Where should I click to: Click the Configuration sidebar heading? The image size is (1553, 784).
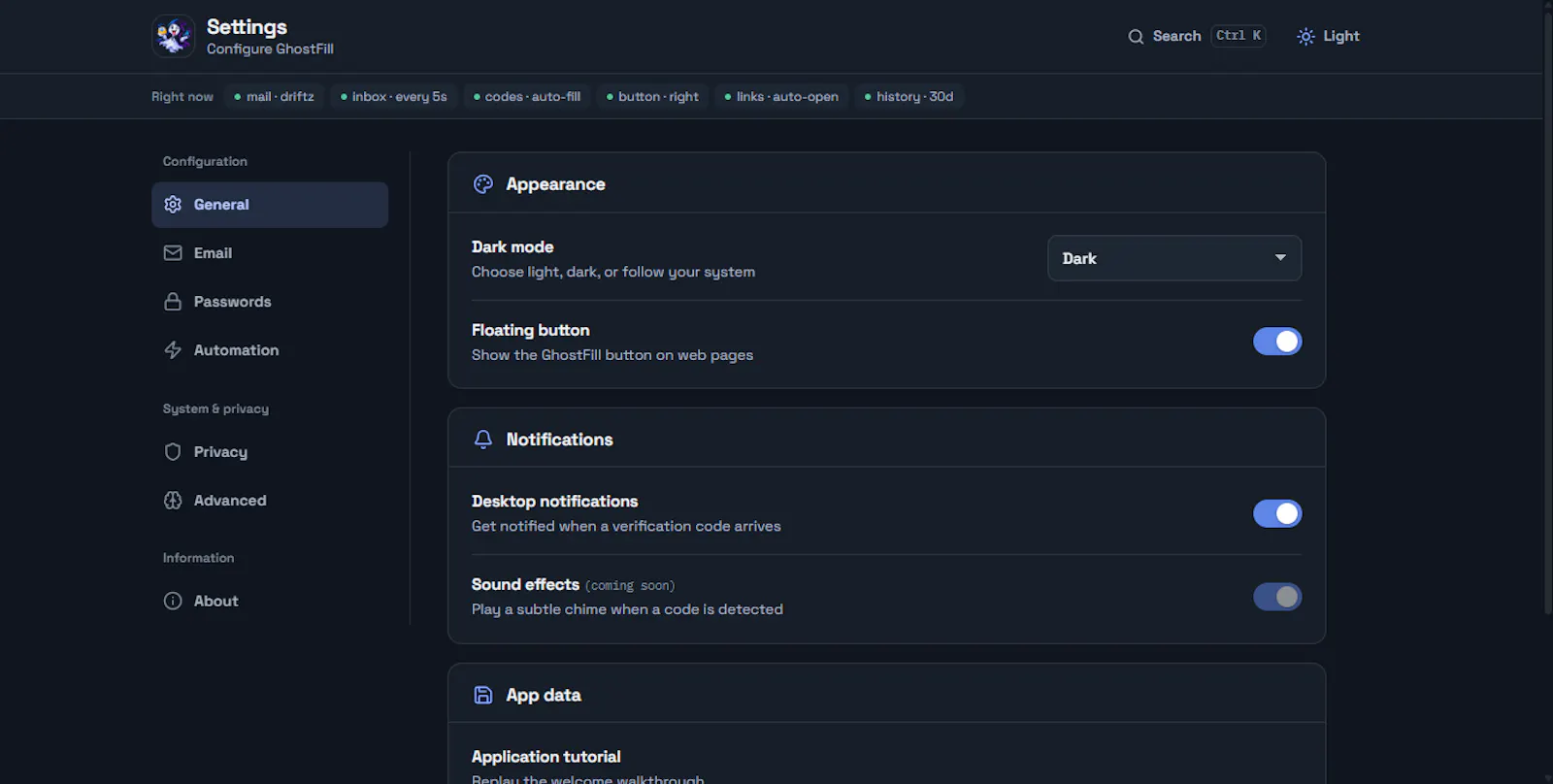[x=205, y=161]
